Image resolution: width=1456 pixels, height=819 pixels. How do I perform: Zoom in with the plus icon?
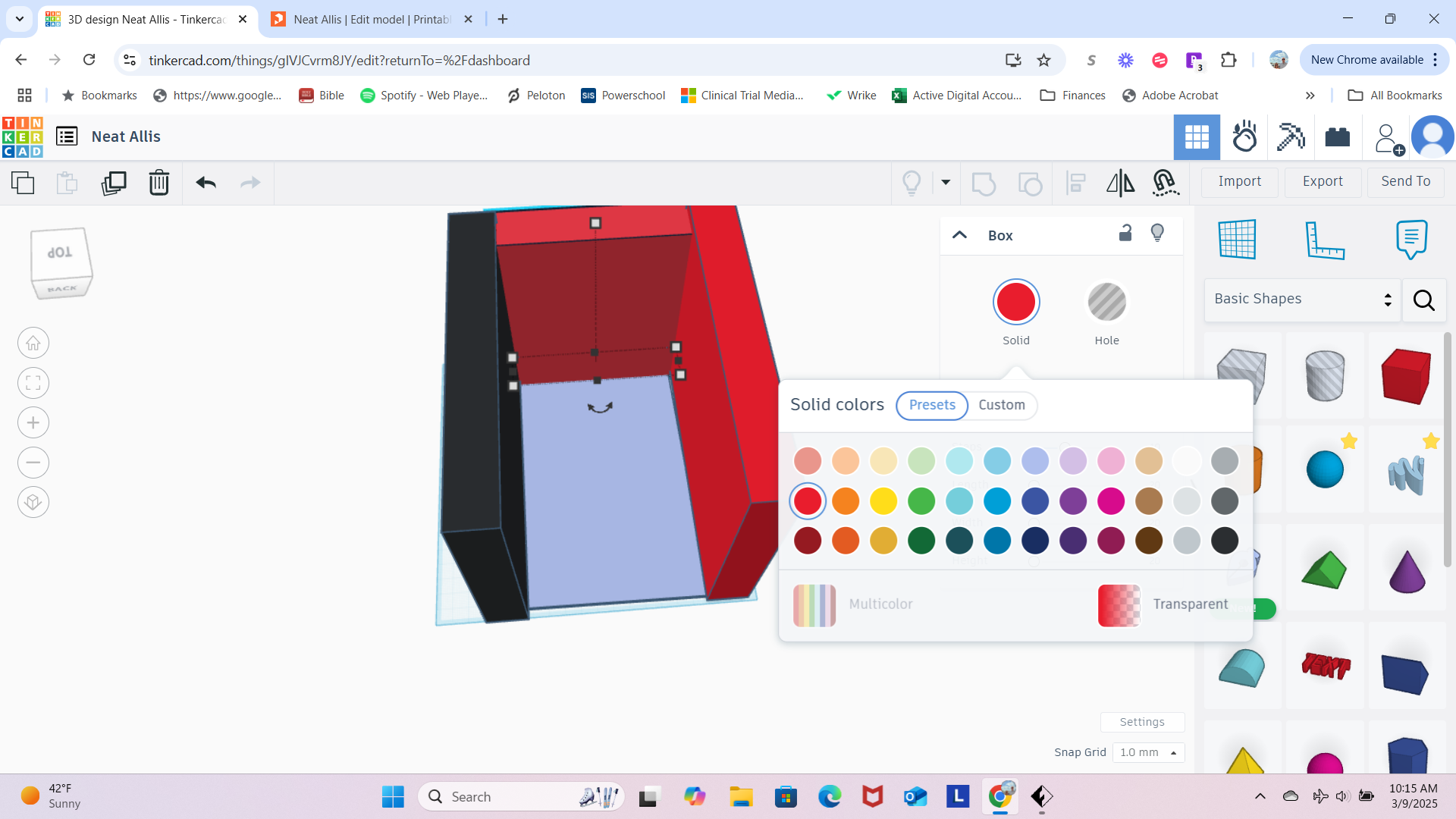click(x=33, y=423)
